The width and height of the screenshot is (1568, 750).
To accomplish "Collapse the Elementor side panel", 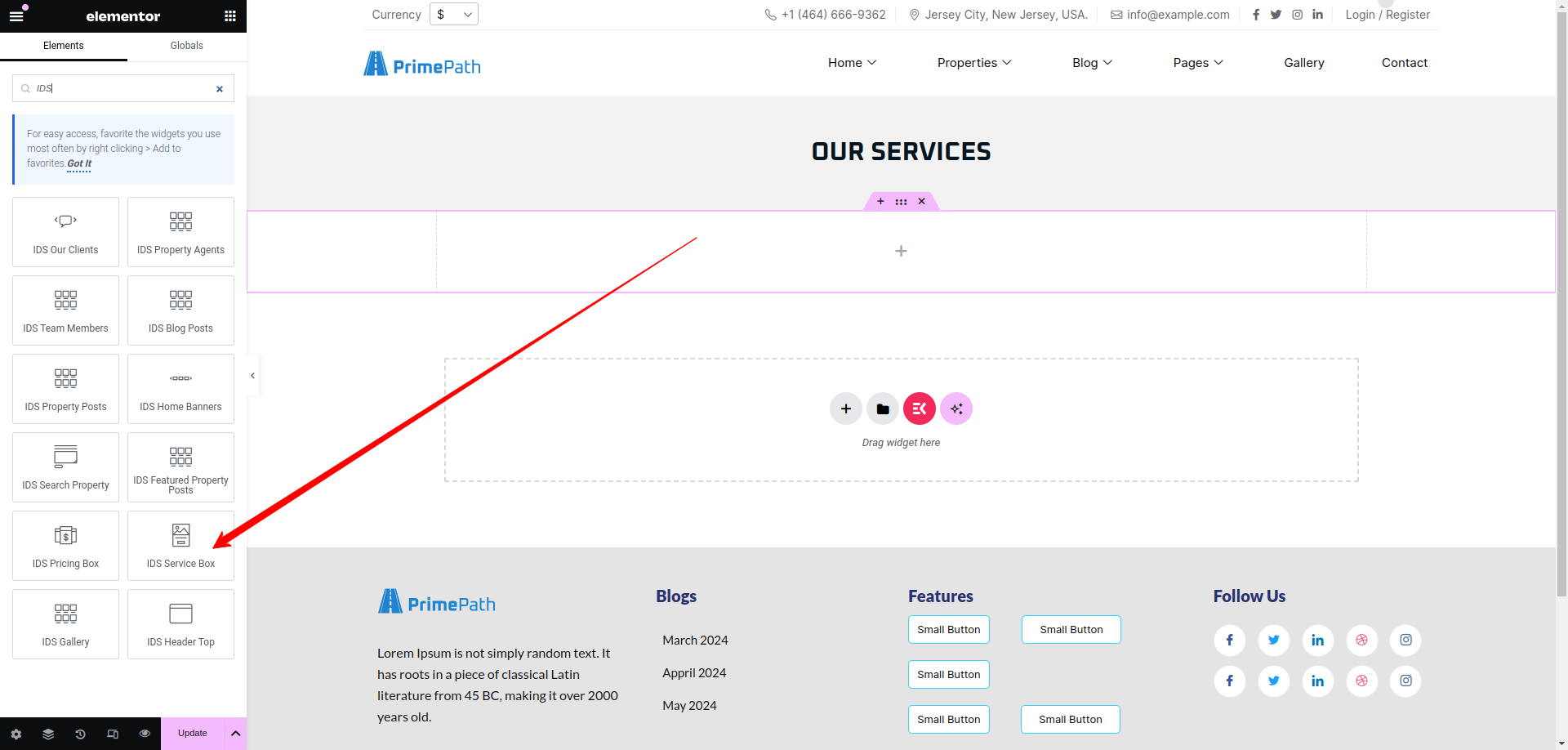I will [x=253, y=376].
